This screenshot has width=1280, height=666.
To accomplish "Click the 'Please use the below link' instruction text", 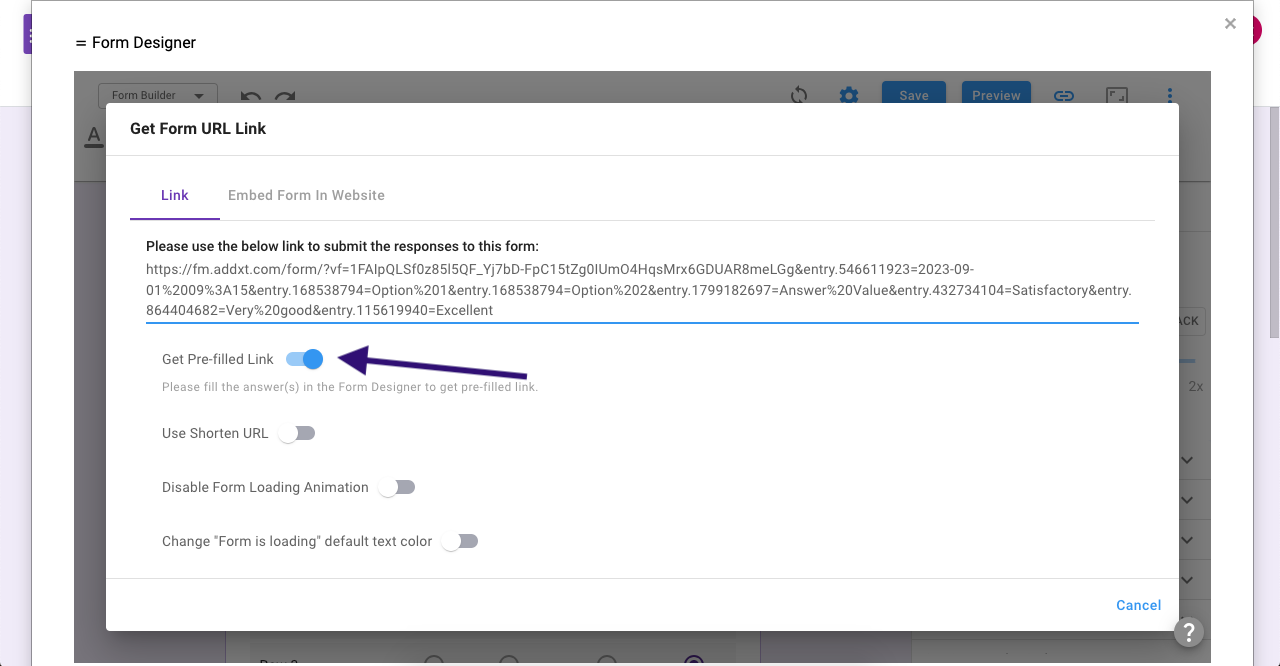I will click(x=342, y=246).
